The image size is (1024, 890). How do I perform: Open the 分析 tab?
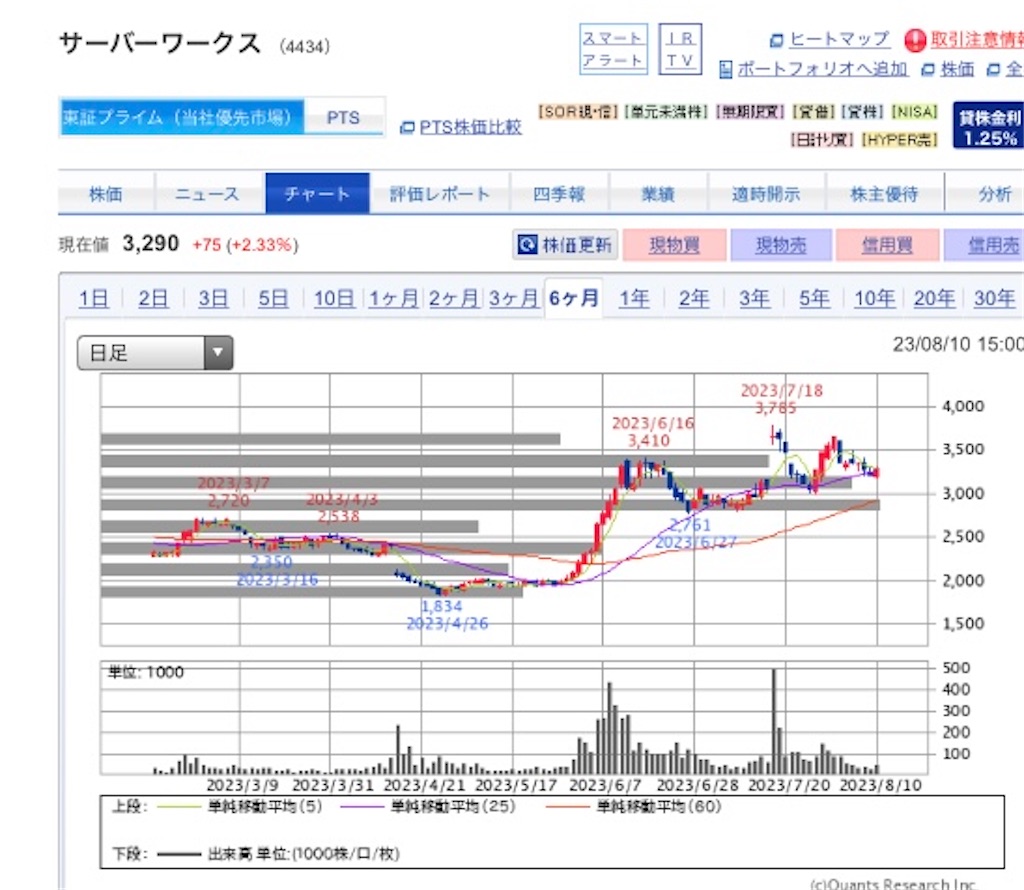coord(994,194)
